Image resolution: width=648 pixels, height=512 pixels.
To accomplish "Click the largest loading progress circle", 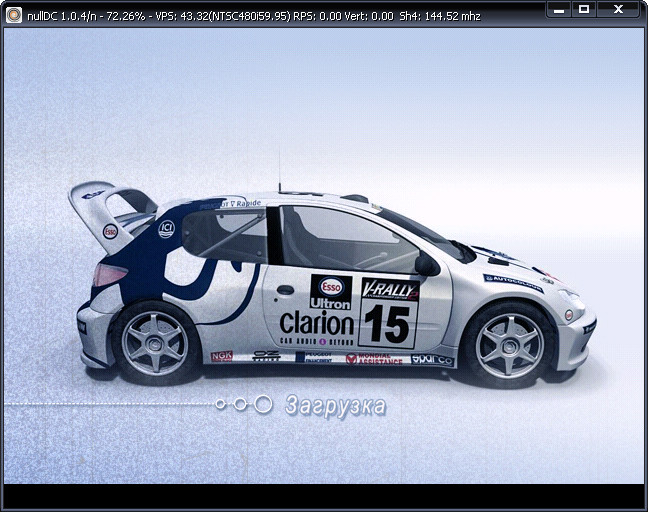I will (263, 404).
